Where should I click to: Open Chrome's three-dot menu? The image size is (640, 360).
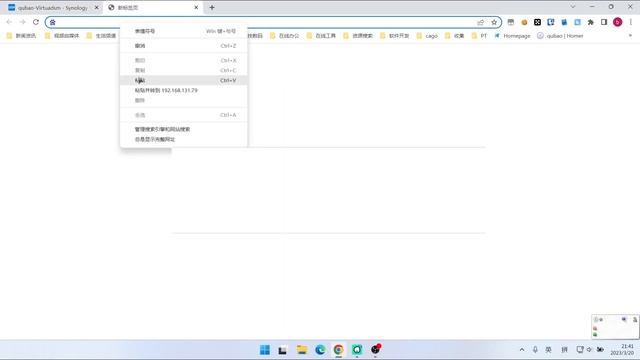point(631,22)
